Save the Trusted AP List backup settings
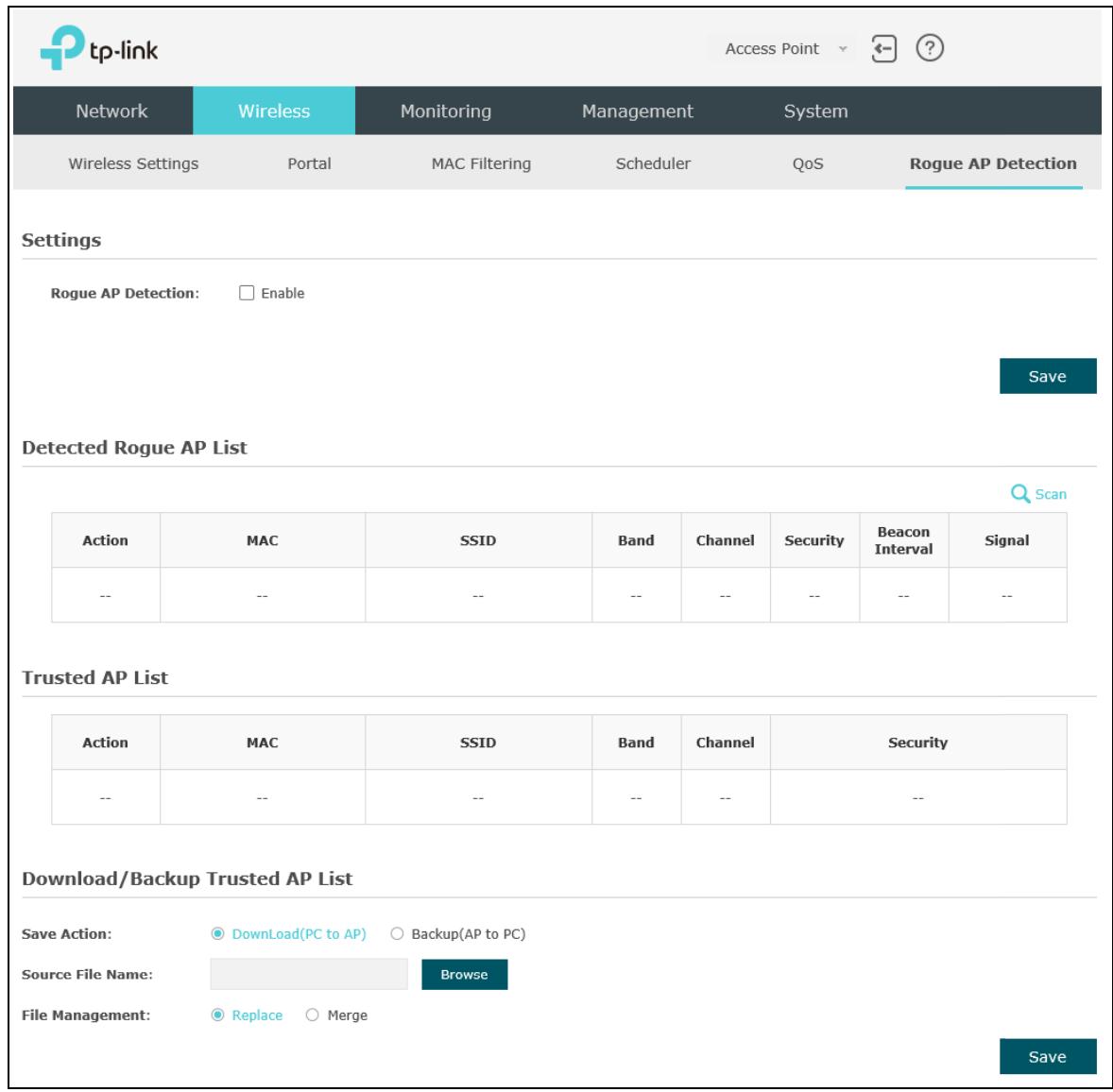 (1048, 1056)
